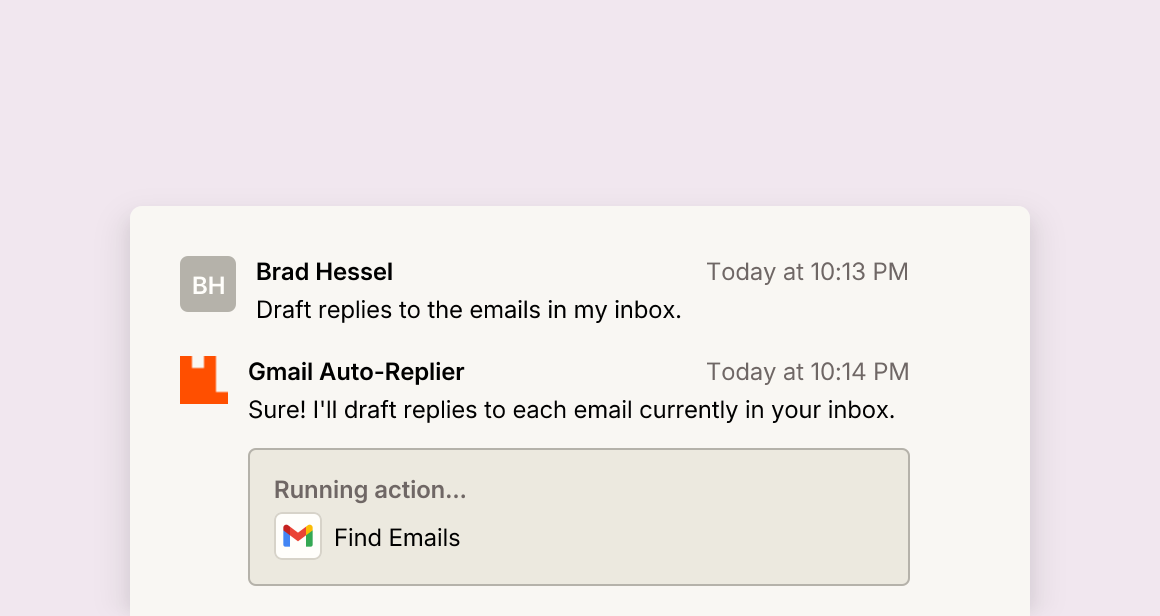Viewport: 1160px width, 616px height.
Task: Open Brad Hessel's profile name
Action: click(x=324, y=271)
